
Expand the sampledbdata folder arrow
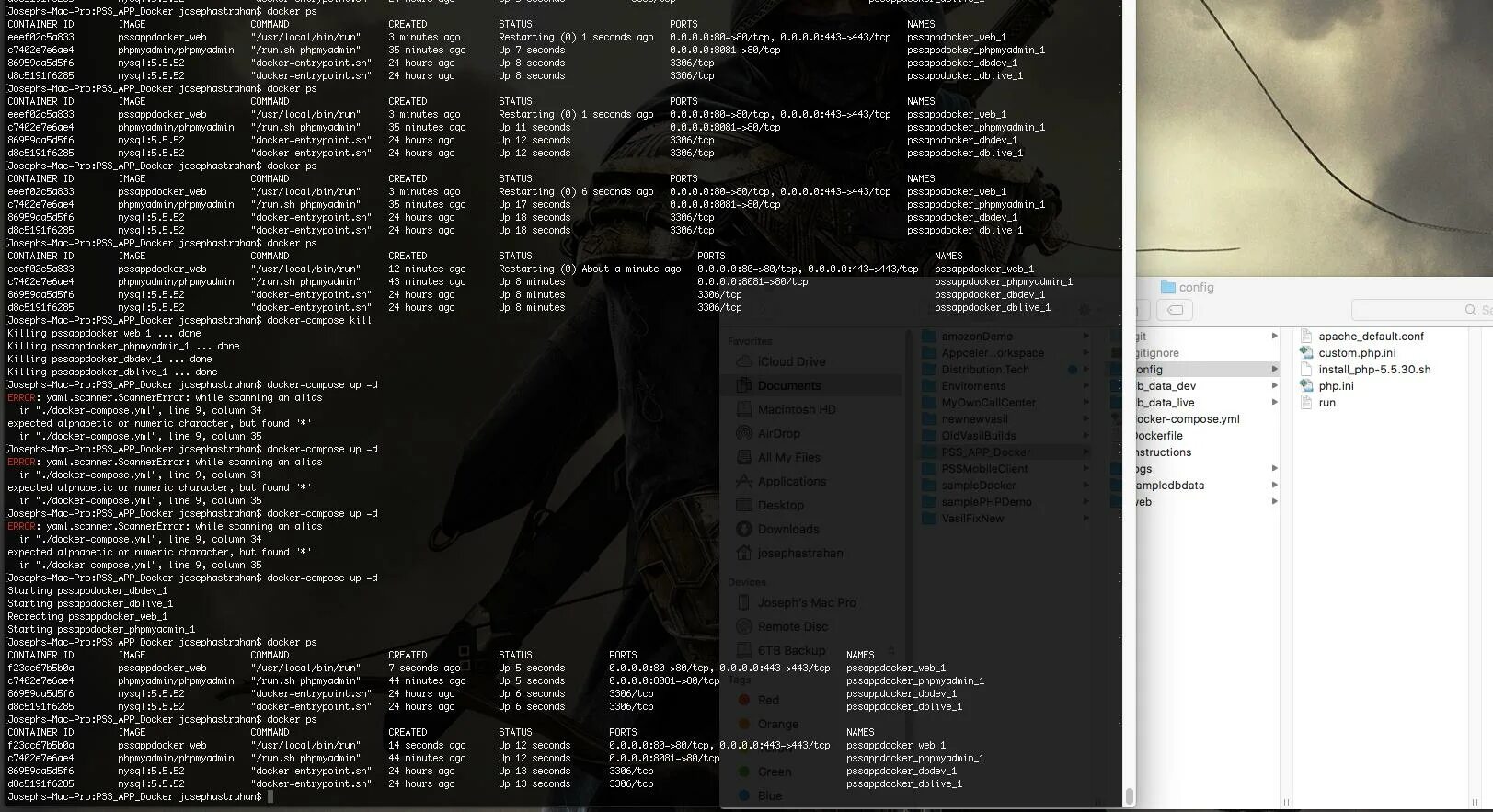pyautogui.click(x=1274, y=486)
